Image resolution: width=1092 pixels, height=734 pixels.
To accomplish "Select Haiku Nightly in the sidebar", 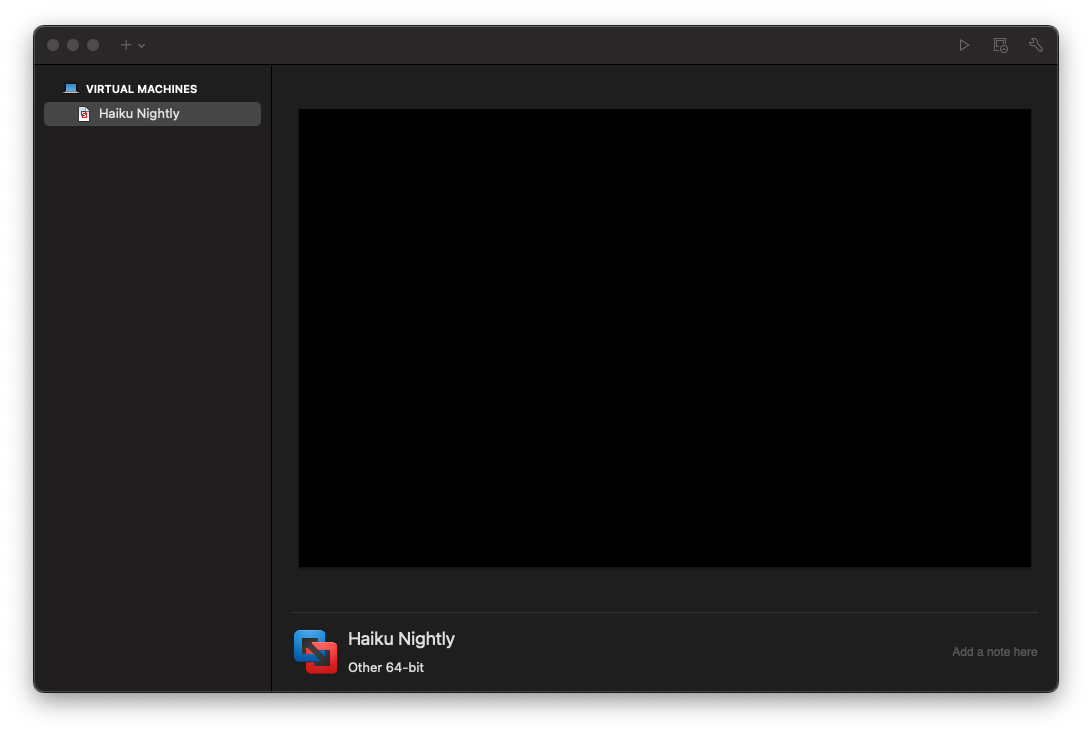I will [x=153, y=114].
